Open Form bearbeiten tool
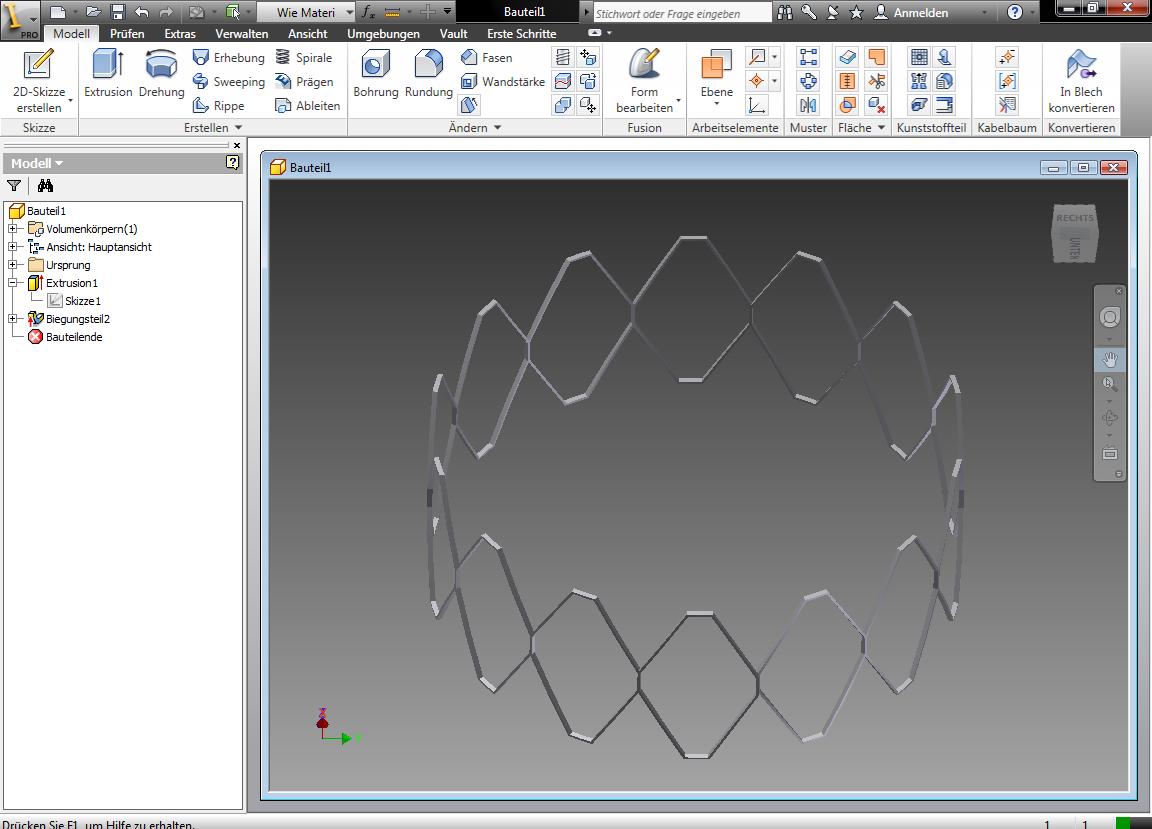 click(x=644, y=80)
